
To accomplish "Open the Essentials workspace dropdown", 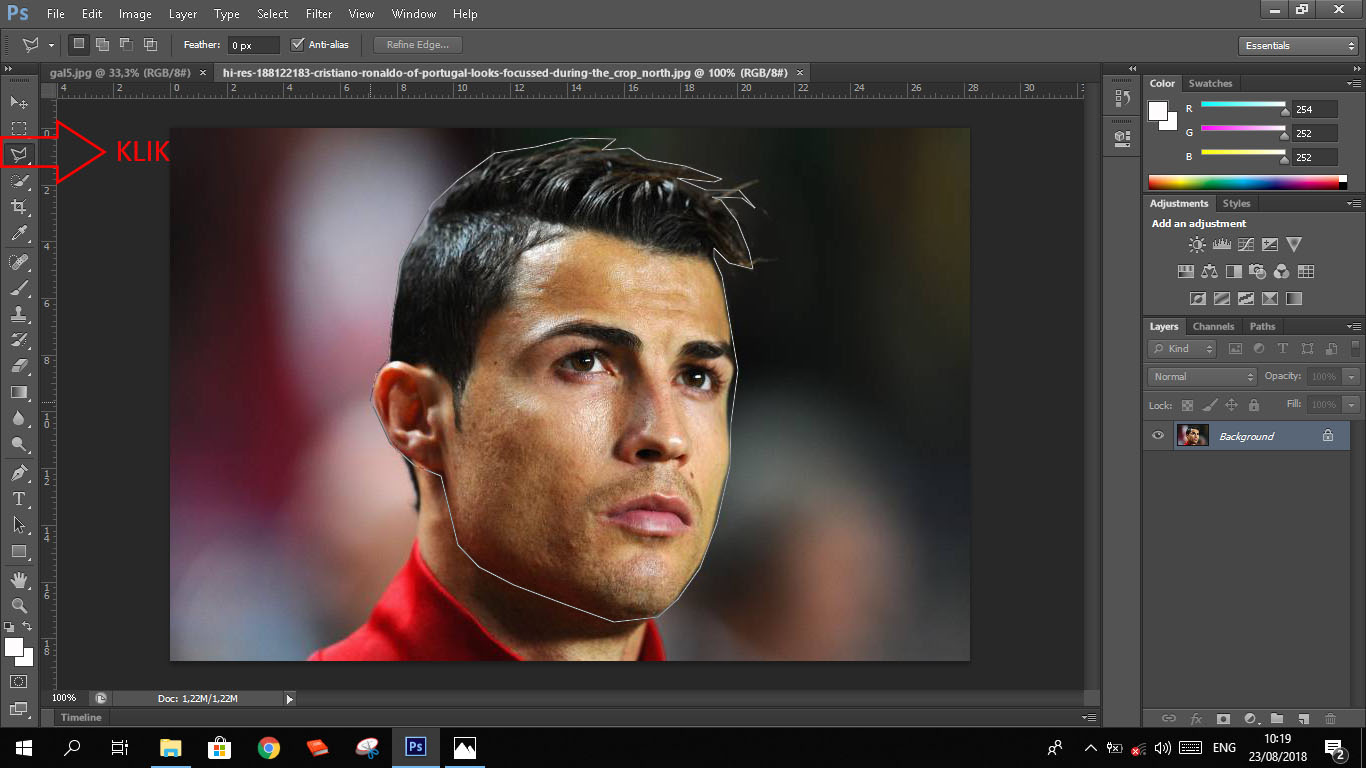I will tap(1297, 46).
